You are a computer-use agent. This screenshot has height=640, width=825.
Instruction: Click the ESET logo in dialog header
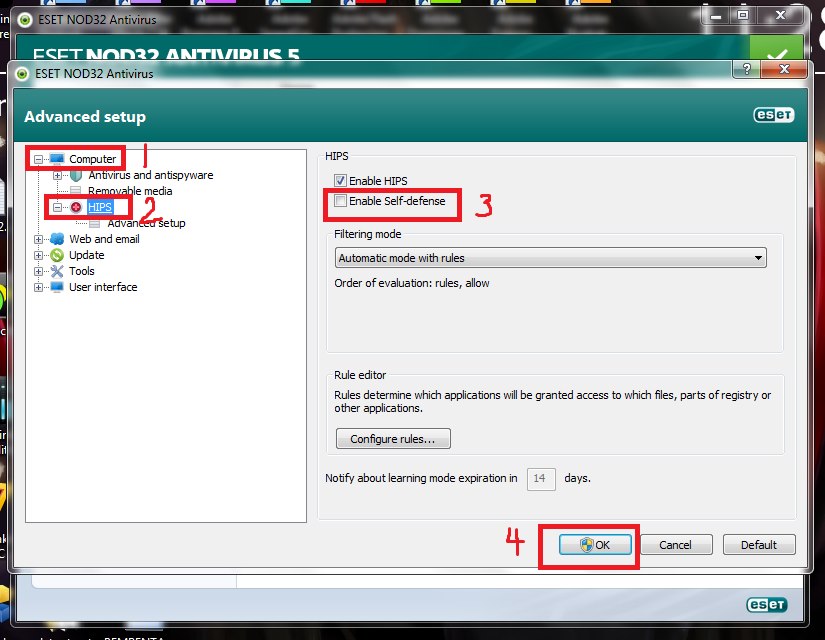pyautogui.click(x=773, y=115)
